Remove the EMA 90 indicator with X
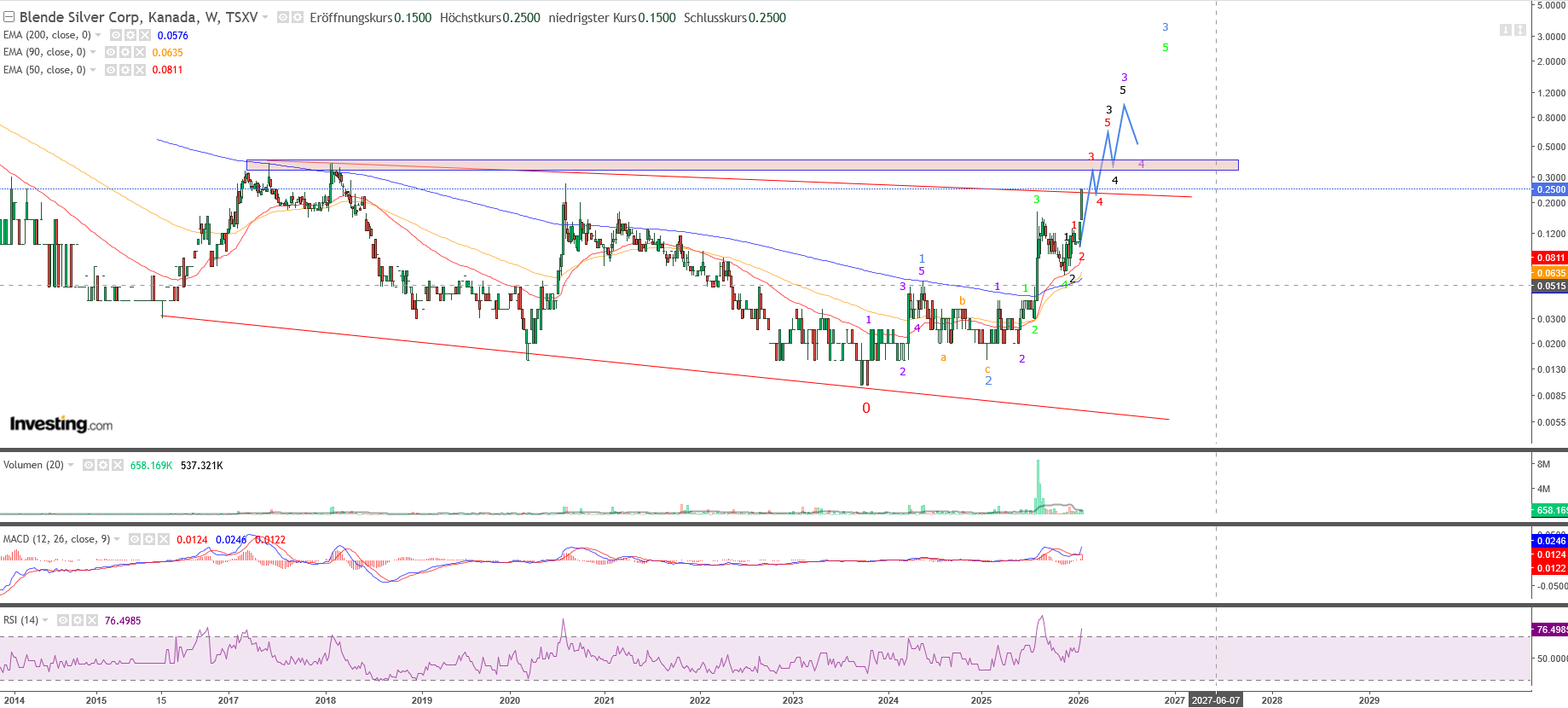 coord(140,52)
